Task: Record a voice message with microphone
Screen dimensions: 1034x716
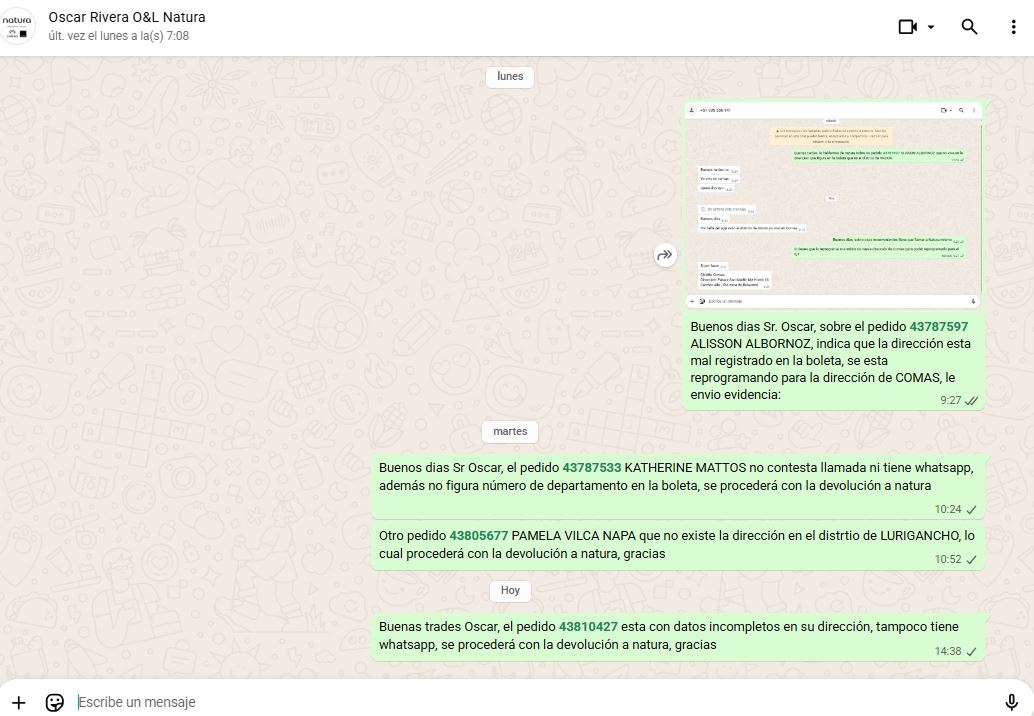Action: point(1011,702)
